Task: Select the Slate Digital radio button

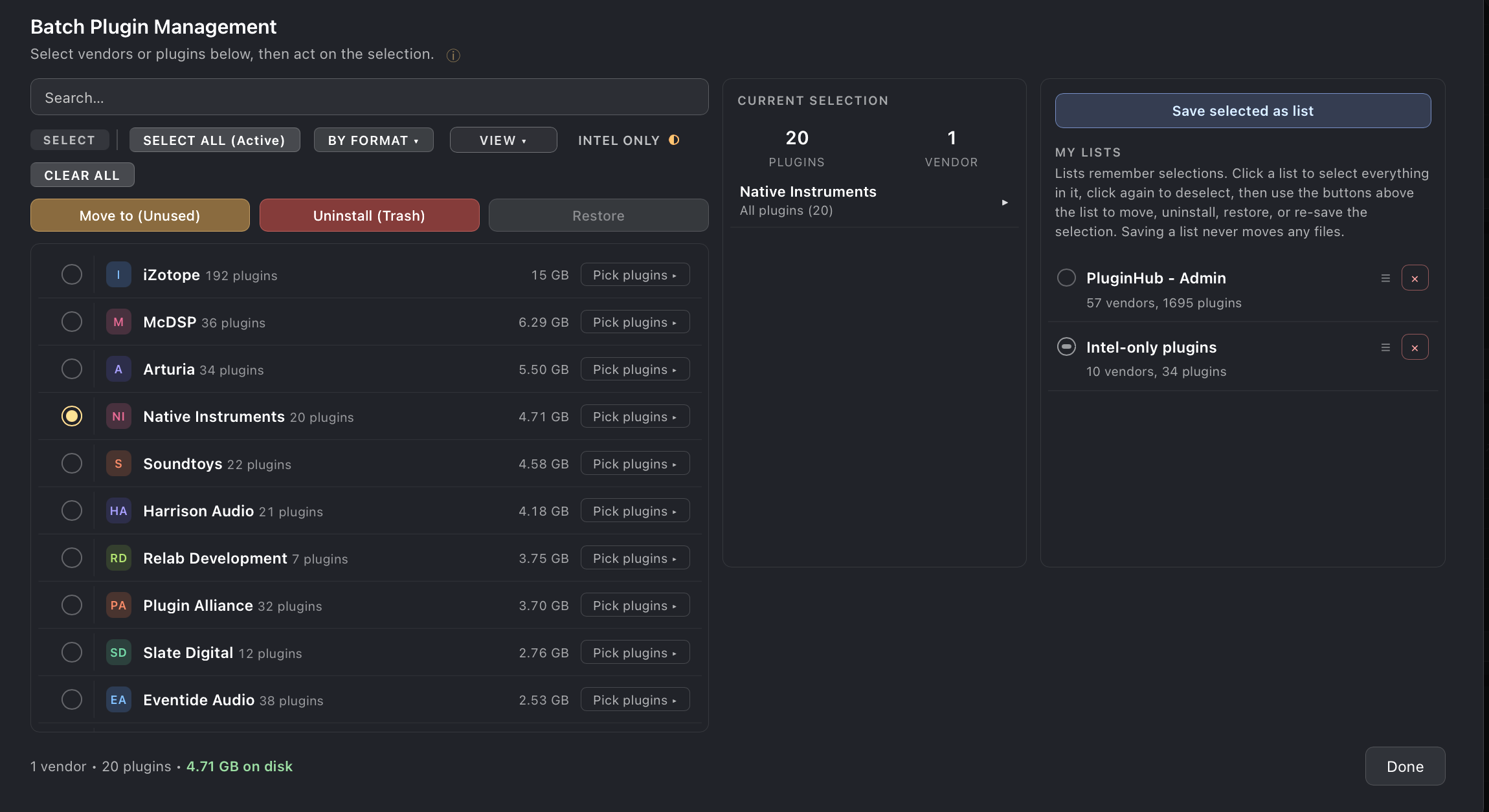Action: tap(72, 652)
